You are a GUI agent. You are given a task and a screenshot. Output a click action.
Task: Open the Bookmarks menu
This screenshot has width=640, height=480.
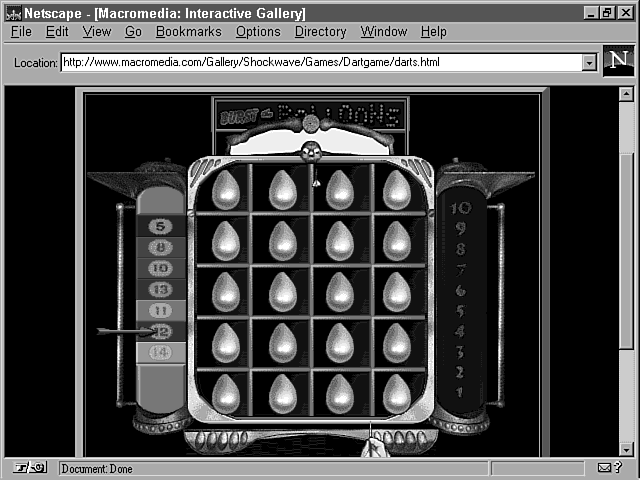tap(188, 32)
